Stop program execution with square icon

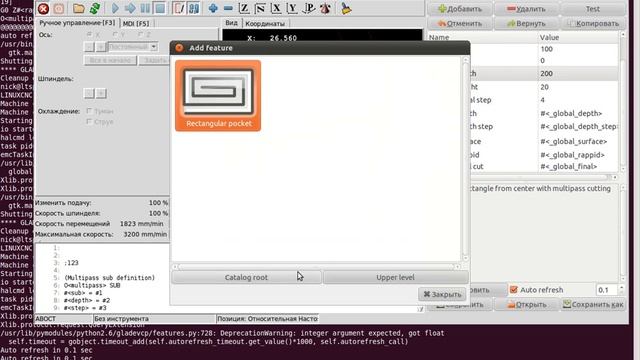[160, 9]
